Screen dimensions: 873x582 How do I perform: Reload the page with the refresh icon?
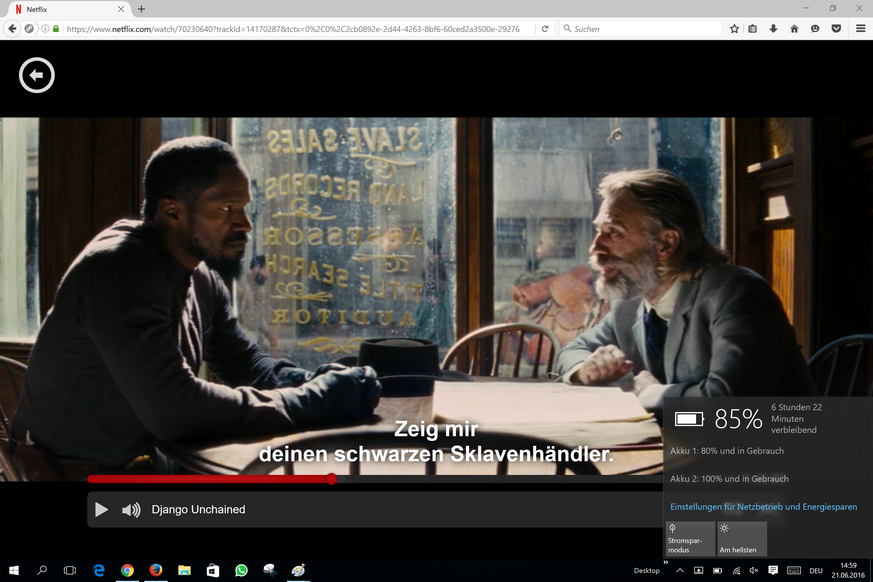click(x=545, y=28)
